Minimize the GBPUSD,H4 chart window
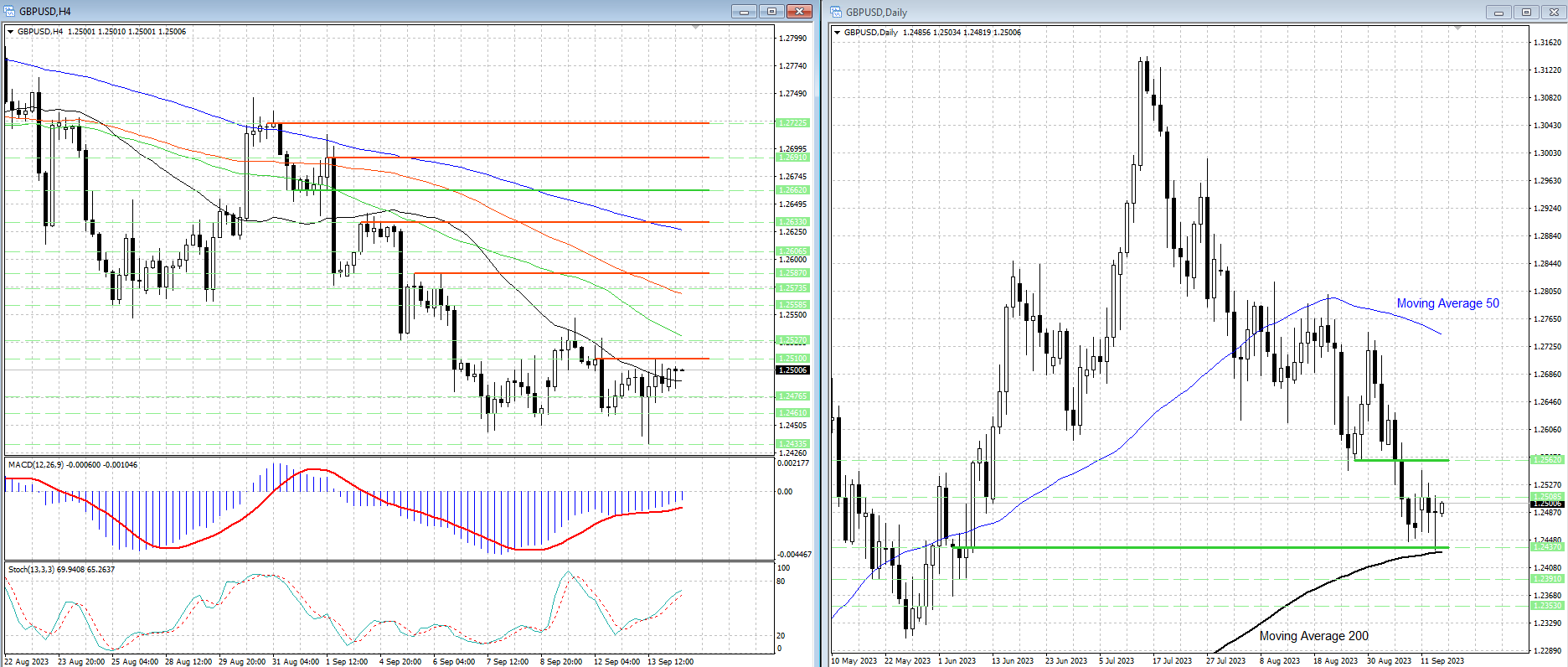The height and width of the screenshot is (667, 1568). 743,11
